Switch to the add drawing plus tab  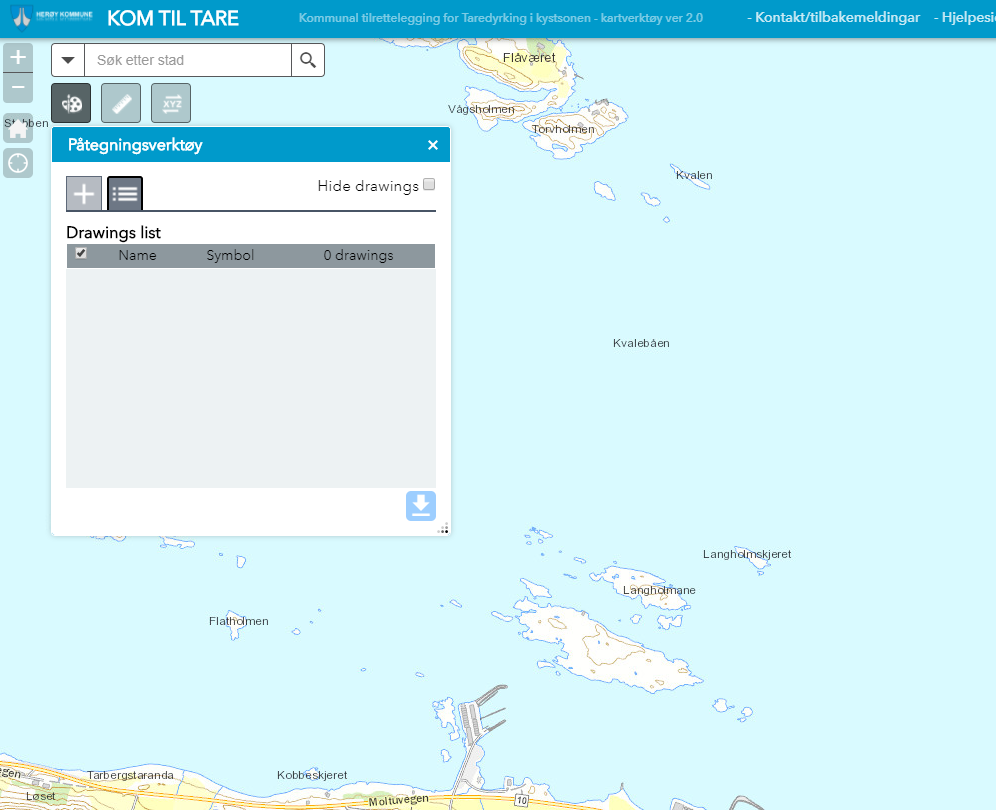tap(84, 194)
